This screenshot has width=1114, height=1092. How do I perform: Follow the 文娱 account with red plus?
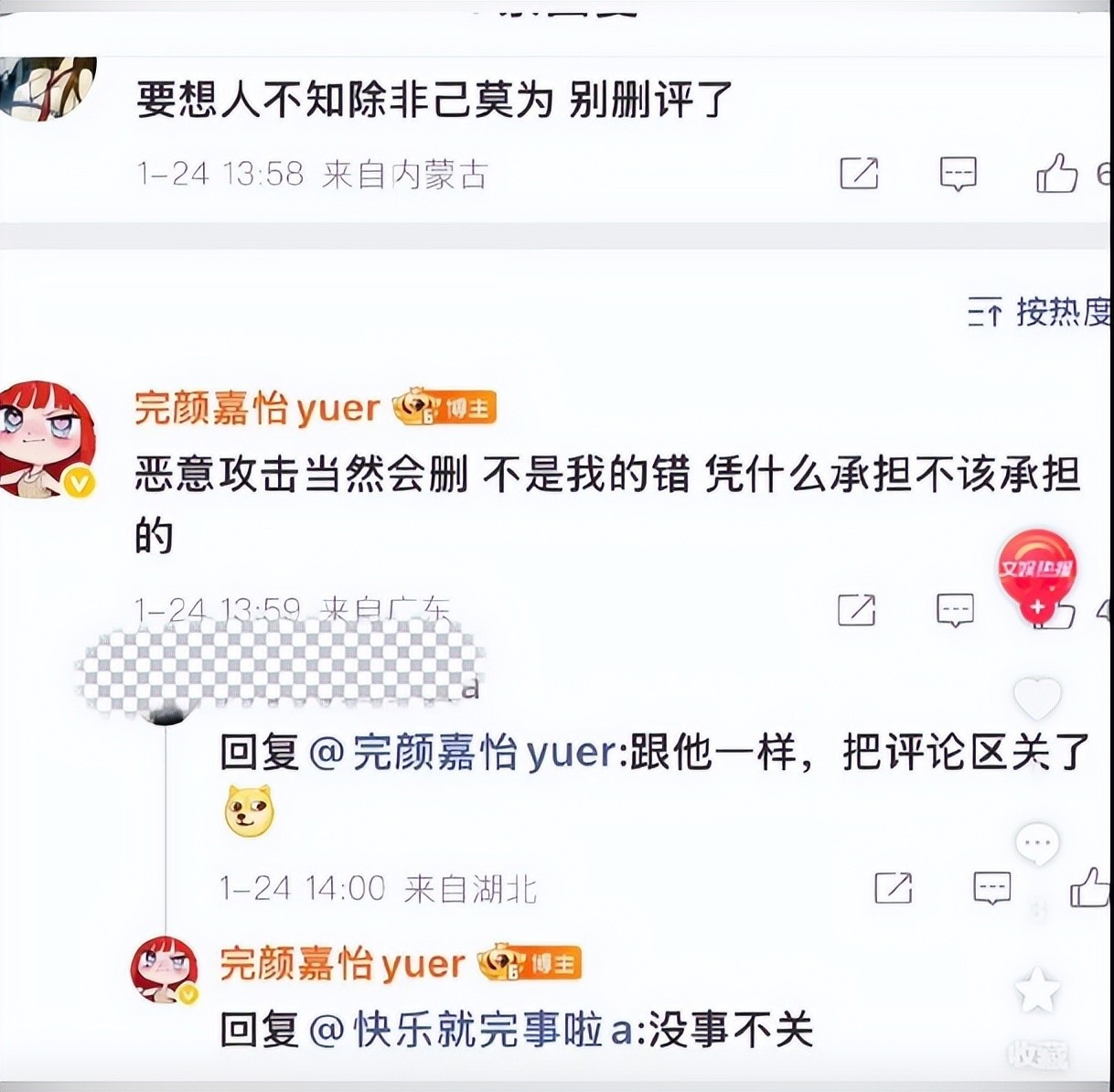(x=1037, y=607)
